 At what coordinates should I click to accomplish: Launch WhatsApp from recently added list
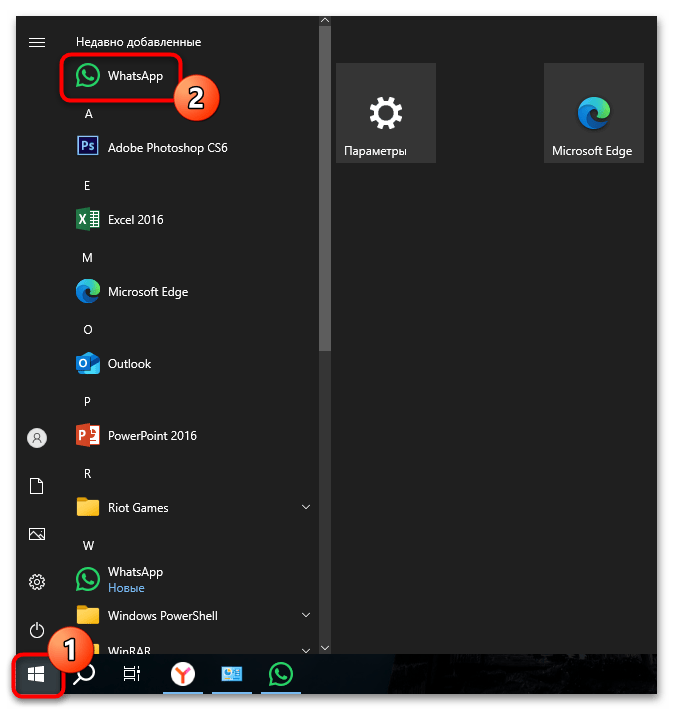[x=120, y=76]
